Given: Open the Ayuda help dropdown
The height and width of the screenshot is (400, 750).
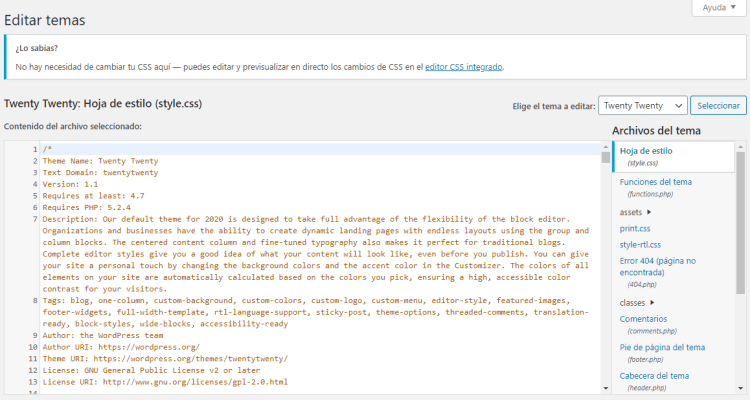Looking at the screenshot, I should click(x=718, y=8).
